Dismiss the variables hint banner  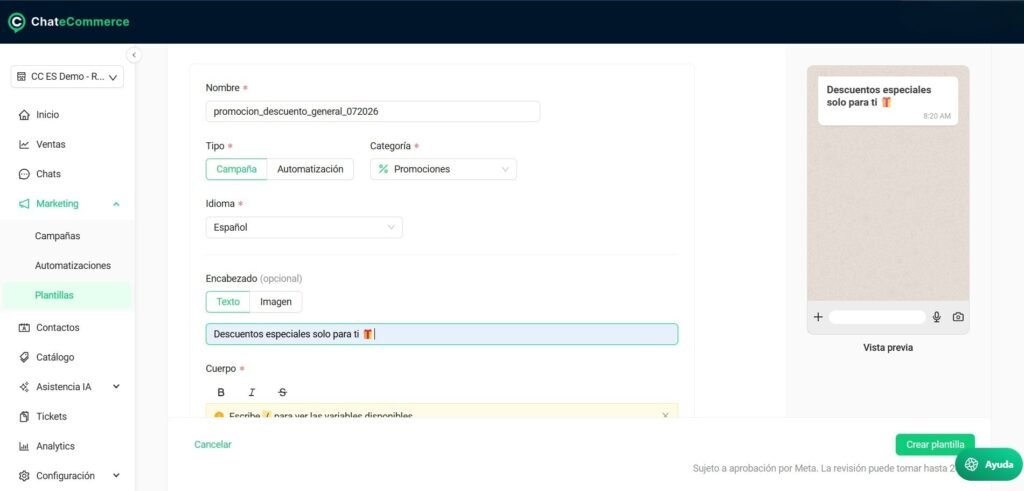(665, 415)
